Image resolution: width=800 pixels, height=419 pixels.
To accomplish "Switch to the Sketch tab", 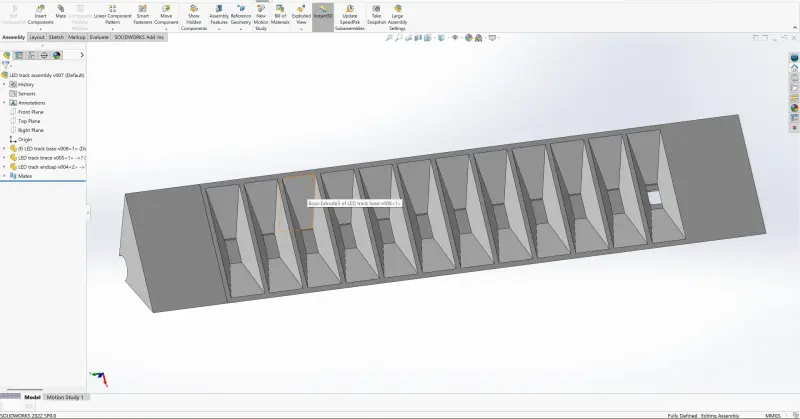I will (x=56, y=37).
